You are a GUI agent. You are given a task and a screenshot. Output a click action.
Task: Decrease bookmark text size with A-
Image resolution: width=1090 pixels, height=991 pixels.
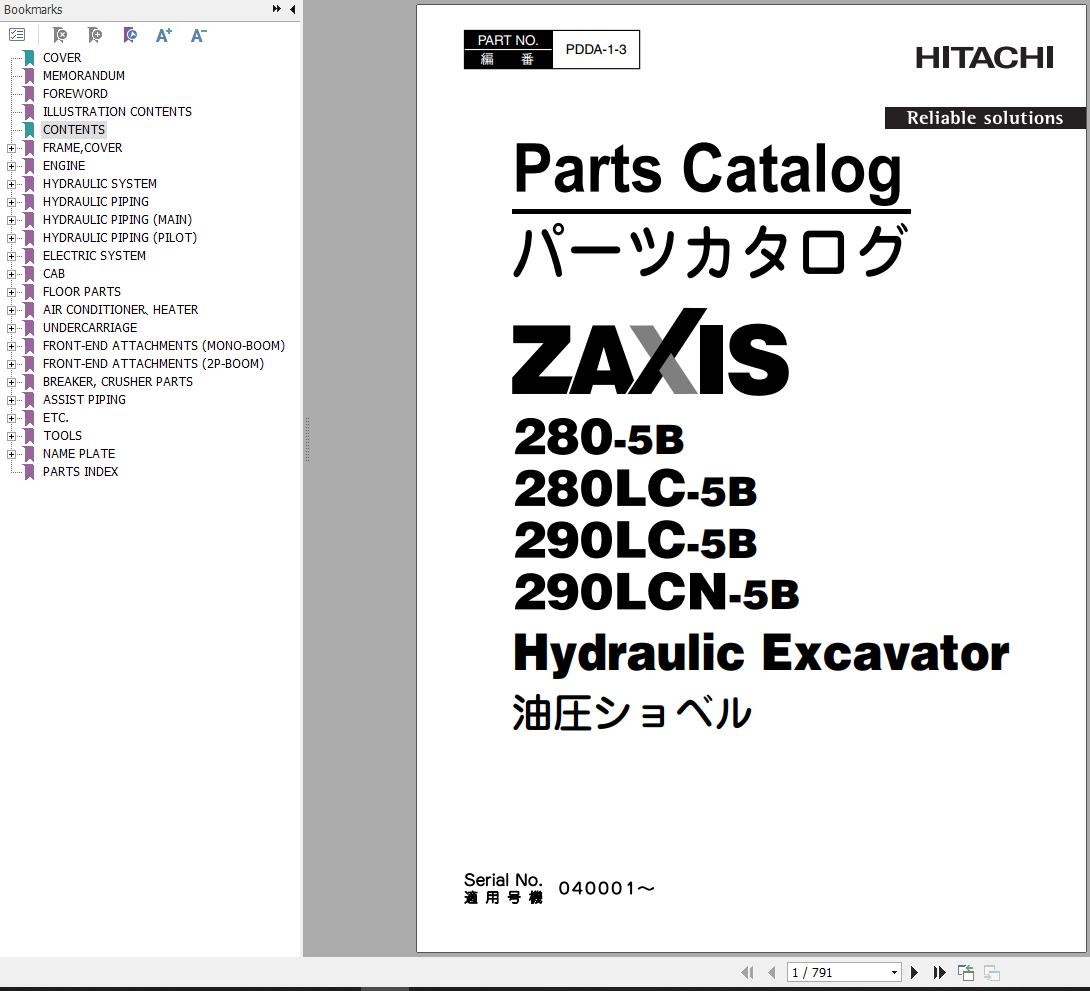pos(198,35)
